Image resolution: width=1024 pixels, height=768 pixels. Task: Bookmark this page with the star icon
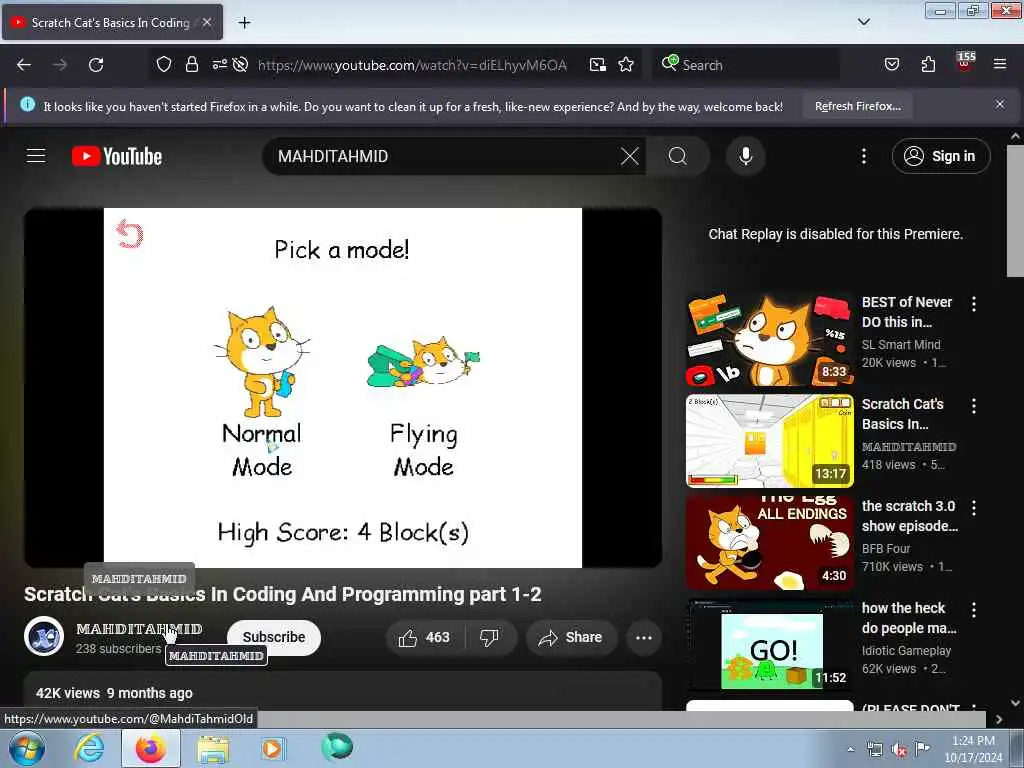(626, 65)
